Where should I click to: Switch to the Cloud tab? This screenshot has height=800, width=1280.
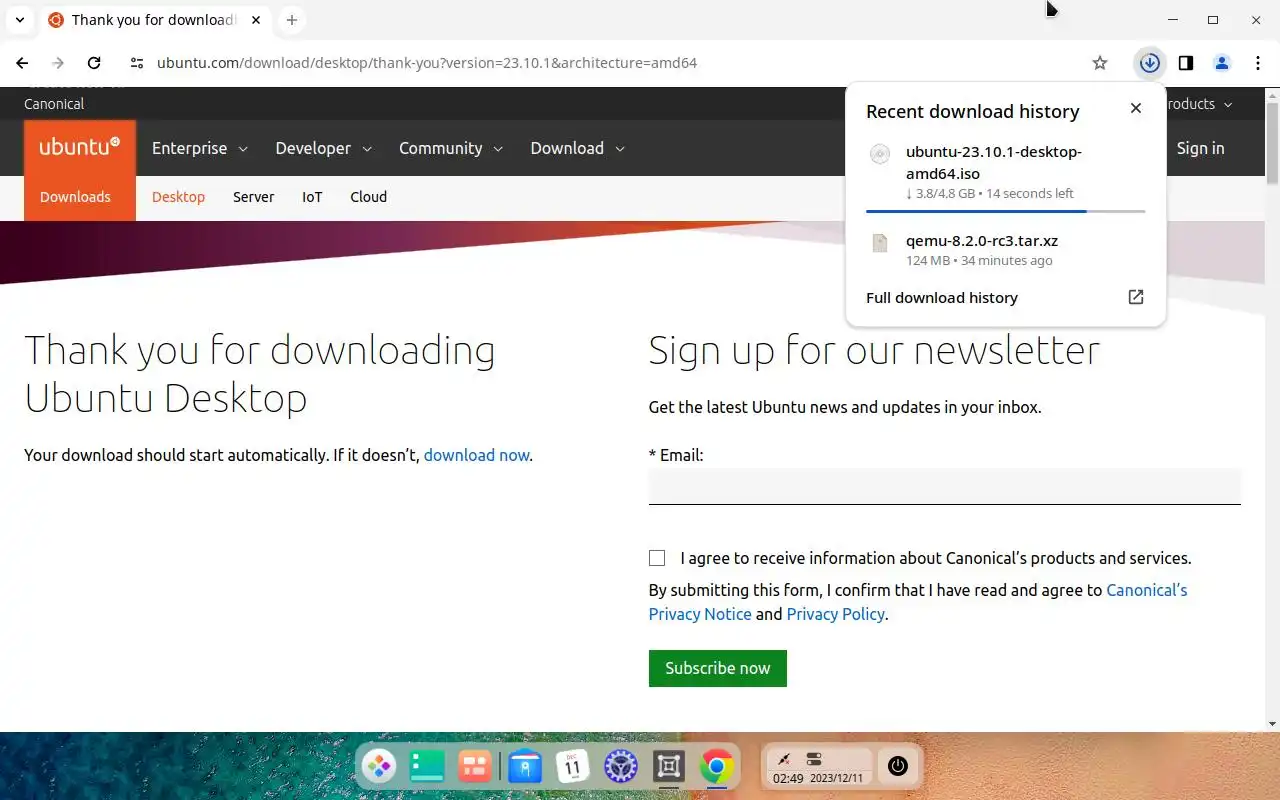pyautogui.click(x=368, y=197)
